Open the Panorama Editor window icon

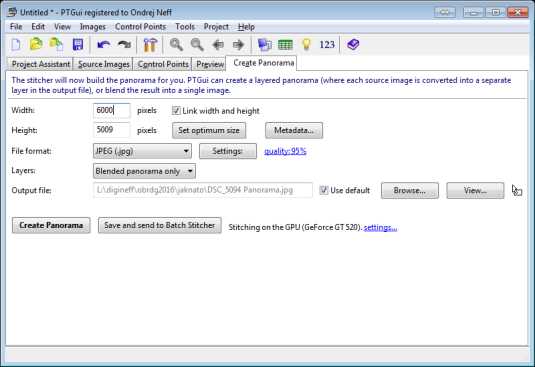coord(264,45)
